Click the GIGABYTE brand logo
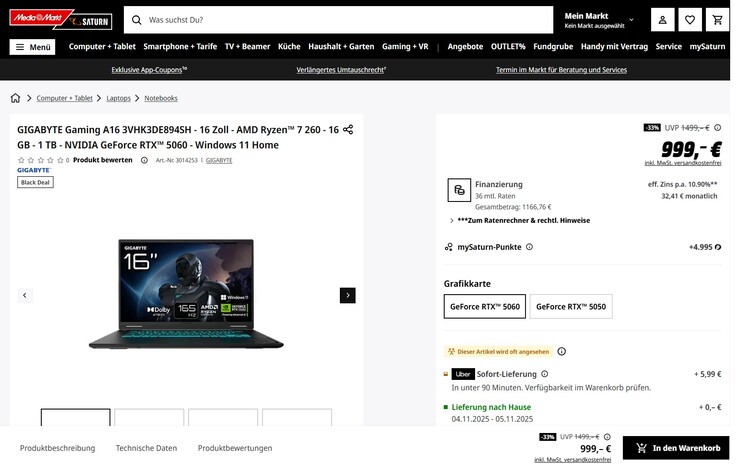 (x=33, y=170)
